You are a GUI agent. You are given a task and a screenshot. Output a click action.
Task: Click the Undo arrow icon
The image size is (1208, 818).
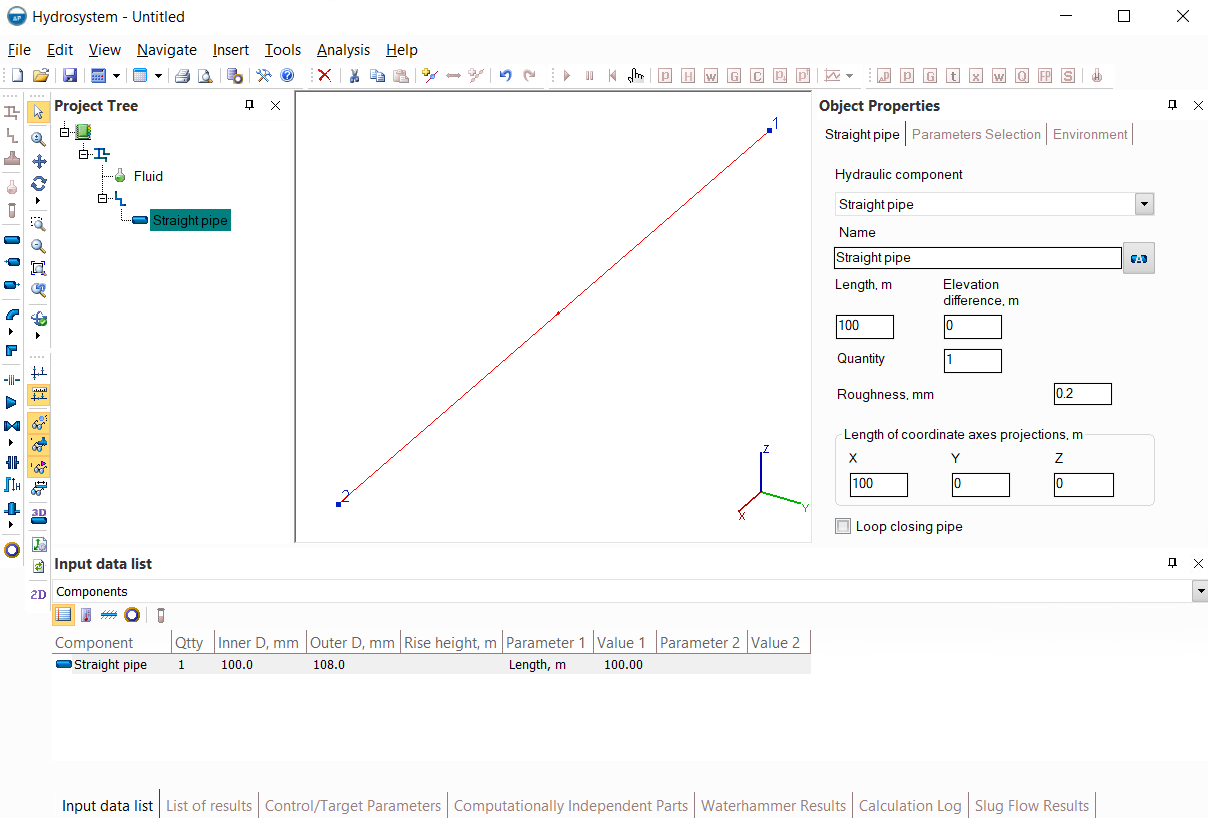coord(505,76)
